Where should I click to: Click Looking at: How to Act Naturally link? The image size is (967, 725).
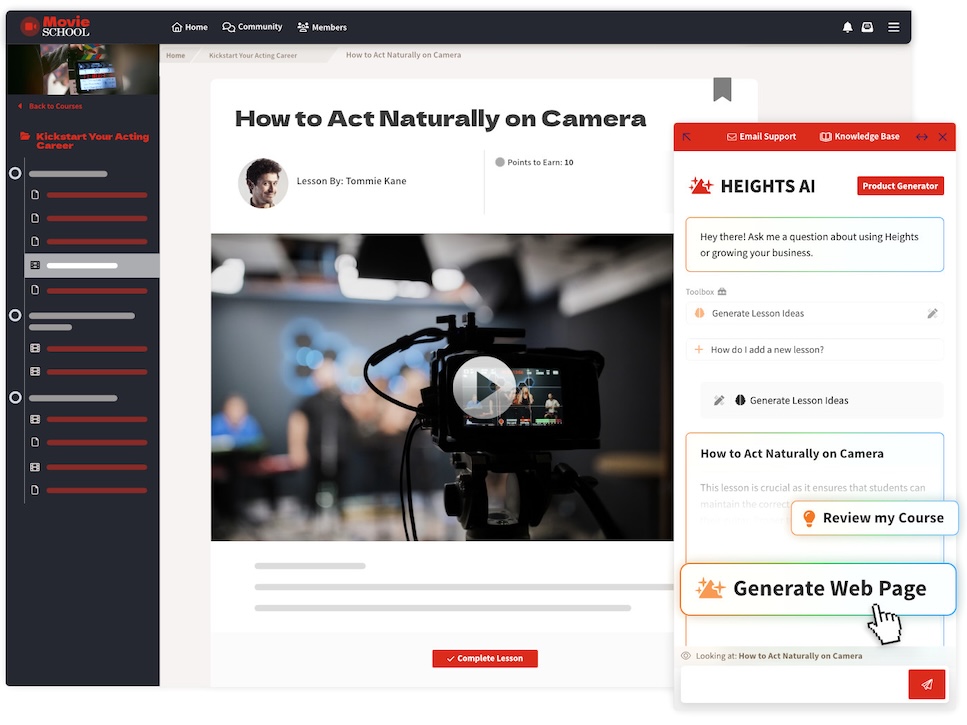point(800,656)
